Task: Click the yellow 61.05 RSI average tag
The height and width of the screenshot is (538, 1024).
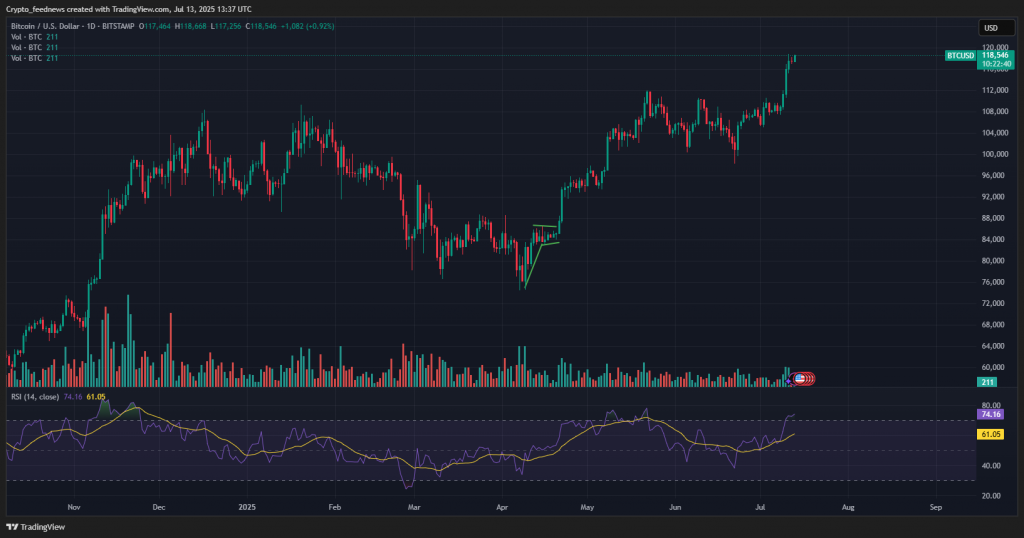Action: click(992, 435)
